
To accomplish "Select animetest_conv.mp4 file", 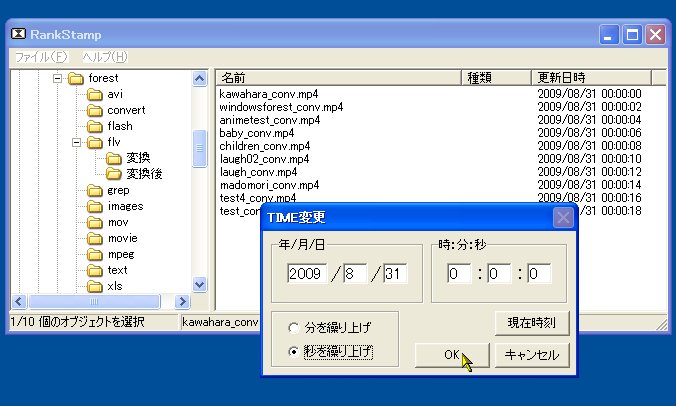I will pos(270,120).
